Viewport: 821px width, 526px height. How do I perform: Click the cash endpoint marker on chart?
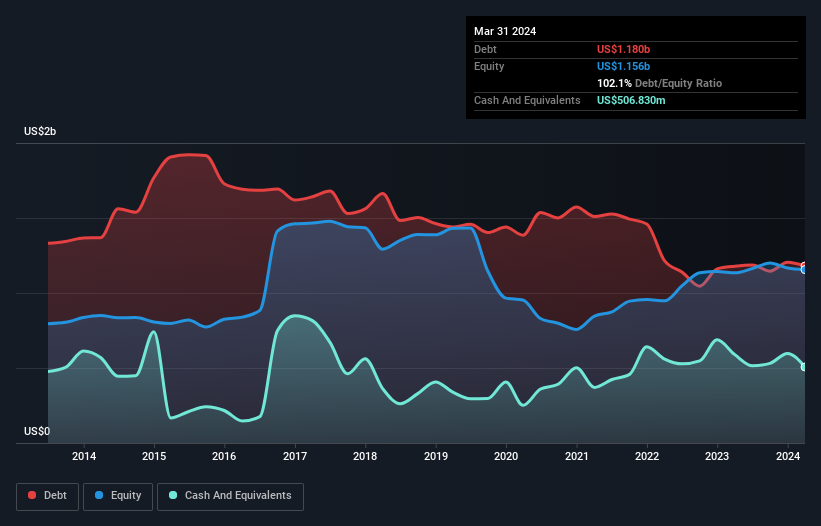[804, 367]
